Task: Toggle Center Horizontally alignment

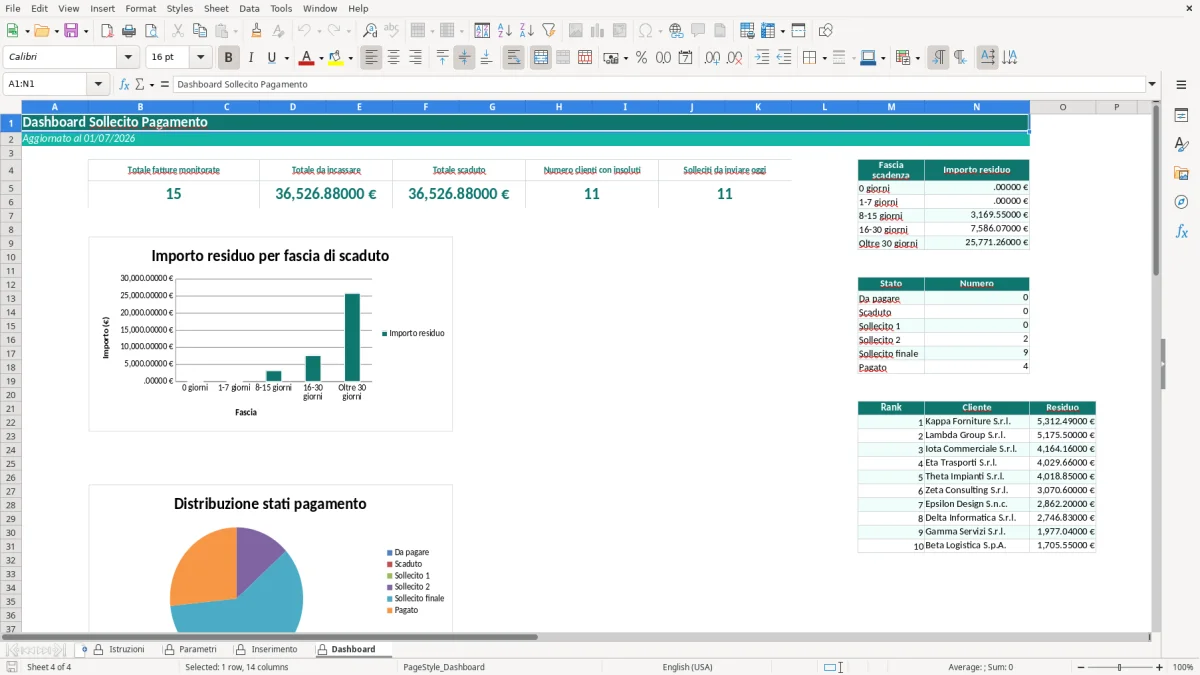Action: click(x=393, y=58)
